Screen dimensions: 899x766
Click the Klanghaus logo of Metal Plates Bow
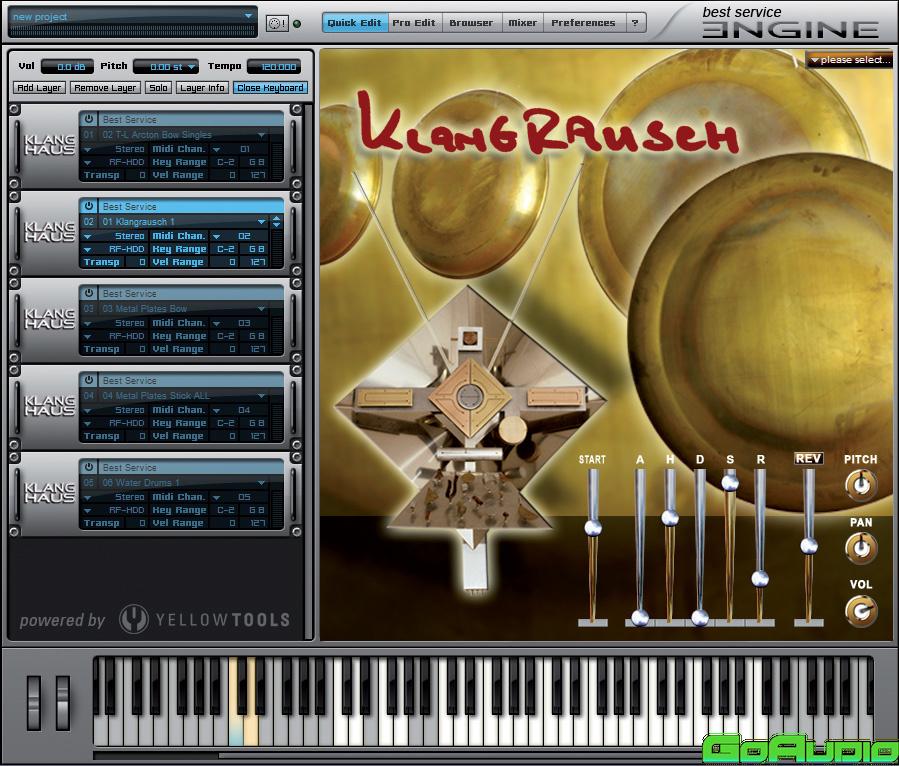50,319
